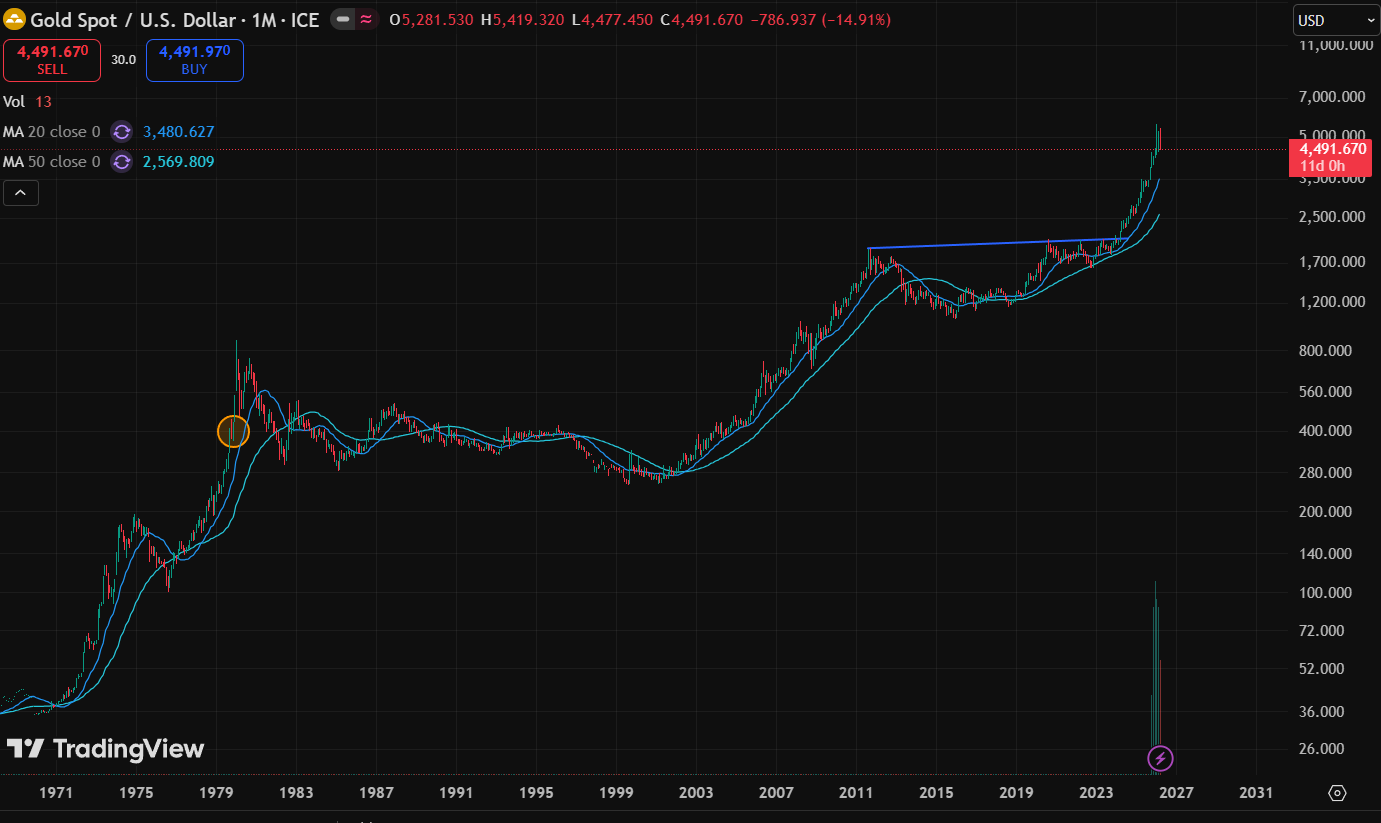
Task: Toggle the gray dash status pill
Action: (343, 20)
